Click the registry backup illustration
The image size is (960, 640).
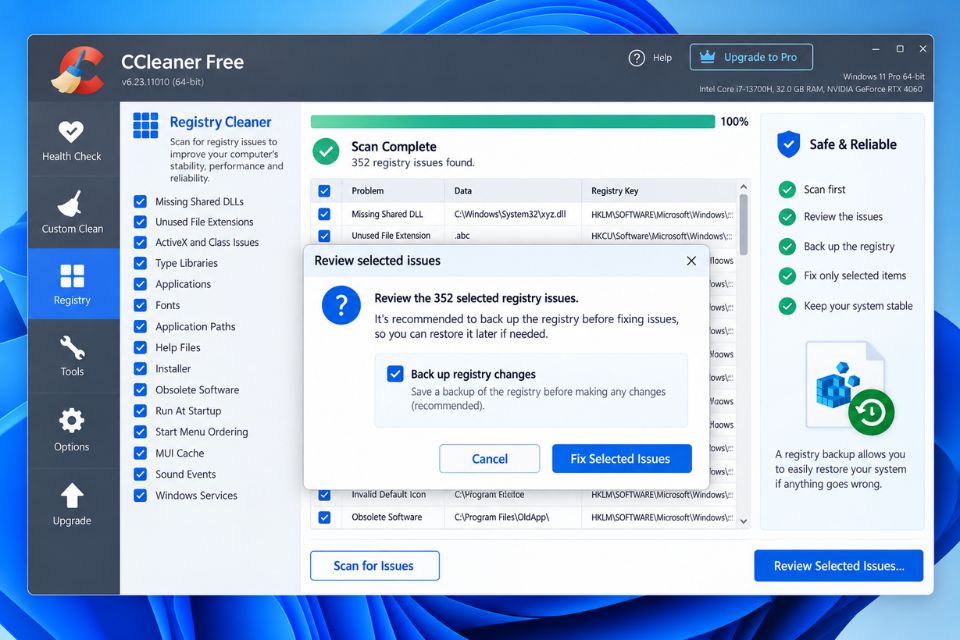click(851, 388)
